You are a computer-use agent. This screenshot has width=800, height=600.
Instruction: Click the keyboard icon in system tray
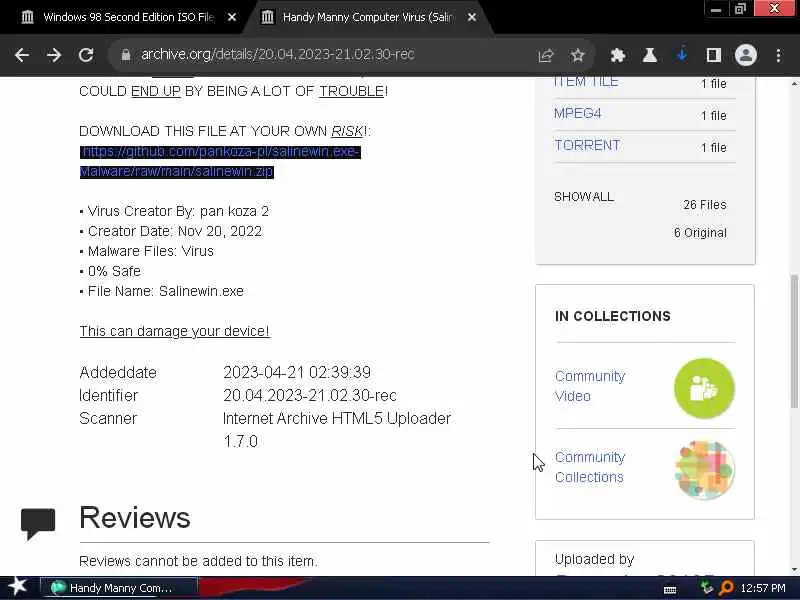click(x=670, y=589)
